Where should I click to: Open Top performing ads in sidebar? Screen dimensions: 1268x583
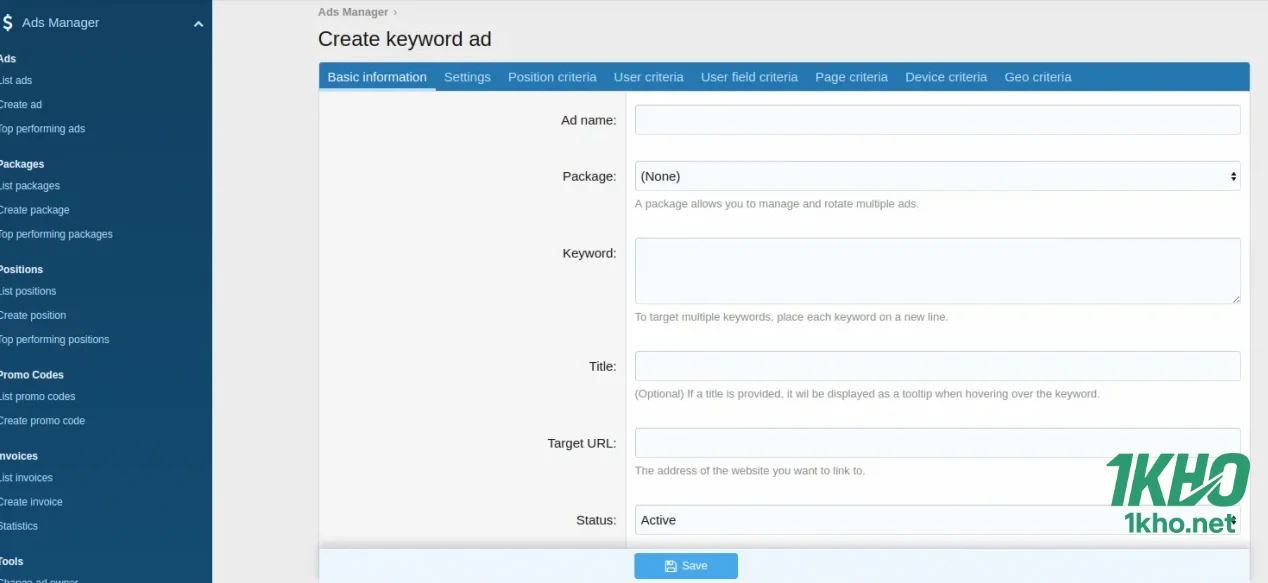point(42,129)
